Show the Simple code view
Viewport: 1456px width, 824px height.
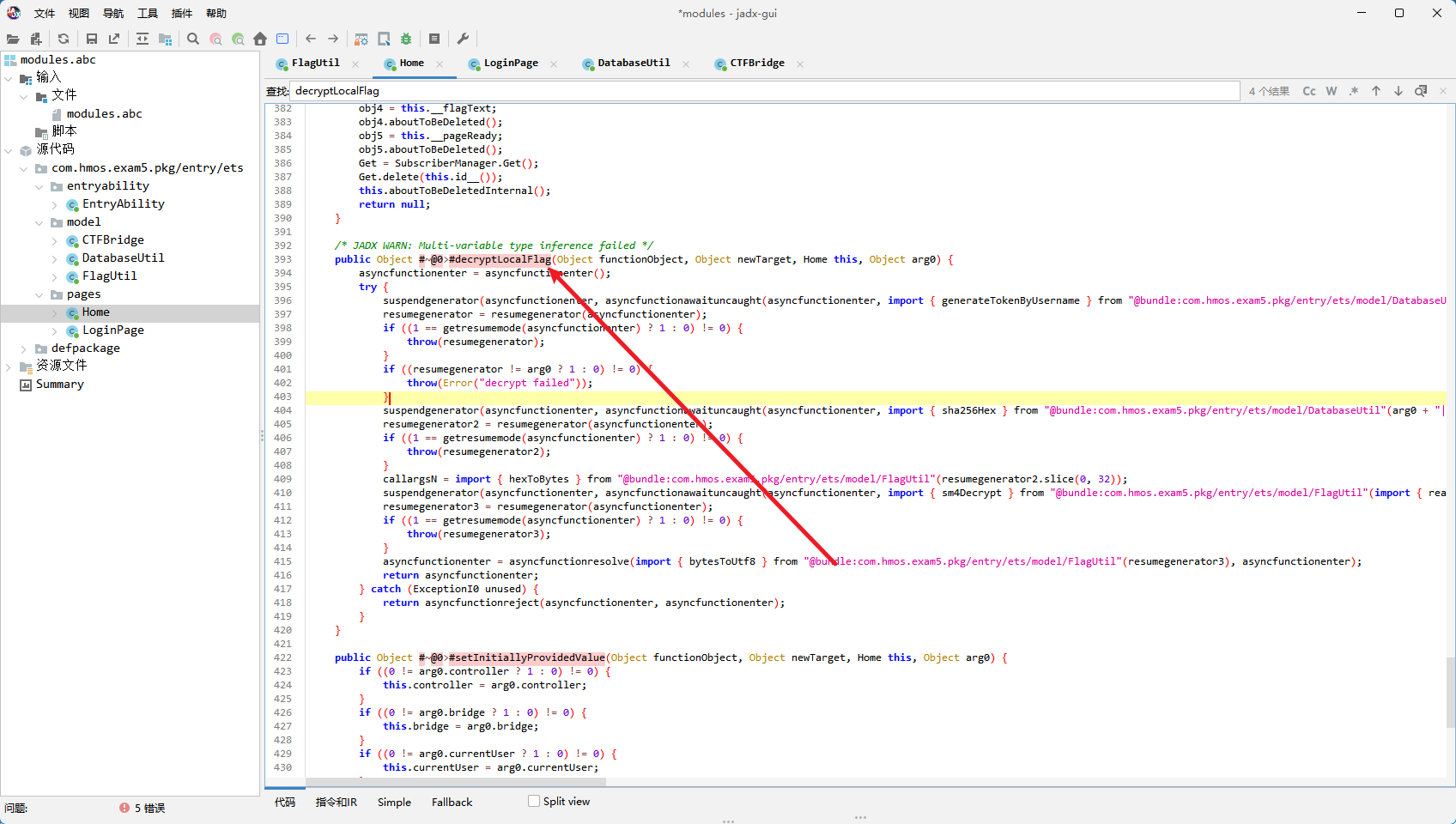coord(394,803)
